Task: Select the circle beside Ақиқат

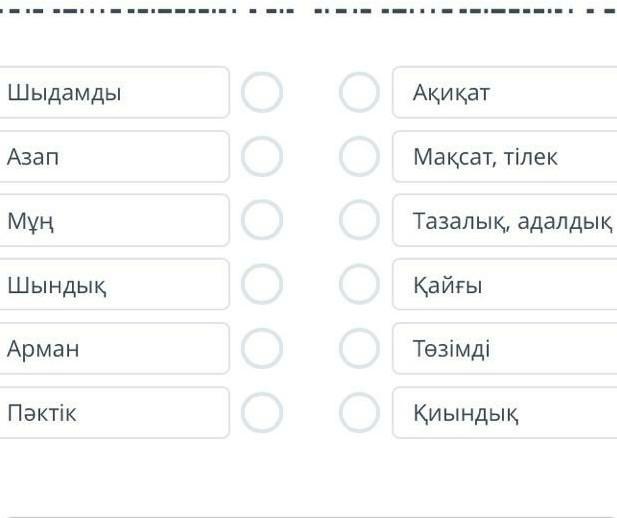Action: click(x=360, y=93)
